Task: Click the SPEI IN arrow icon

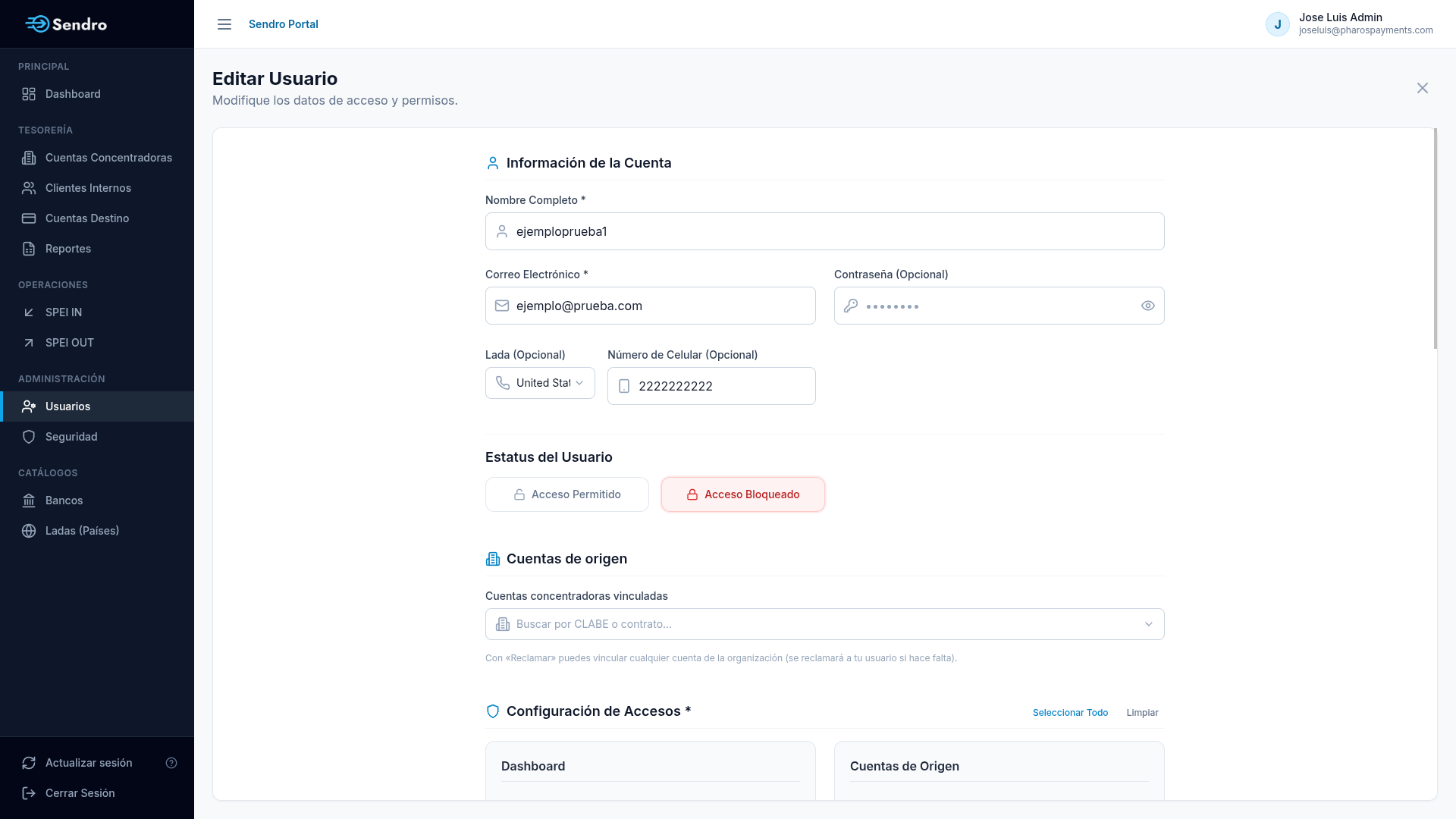Action: 29,312
